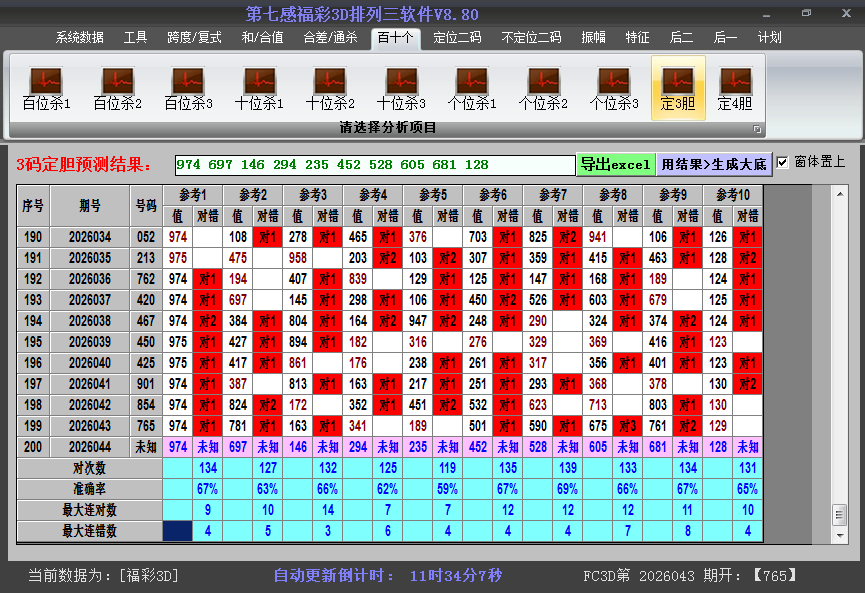Screen dimensions: 865x593
Task: Switch to the 定位二码 tab
Action: (457, 38)
